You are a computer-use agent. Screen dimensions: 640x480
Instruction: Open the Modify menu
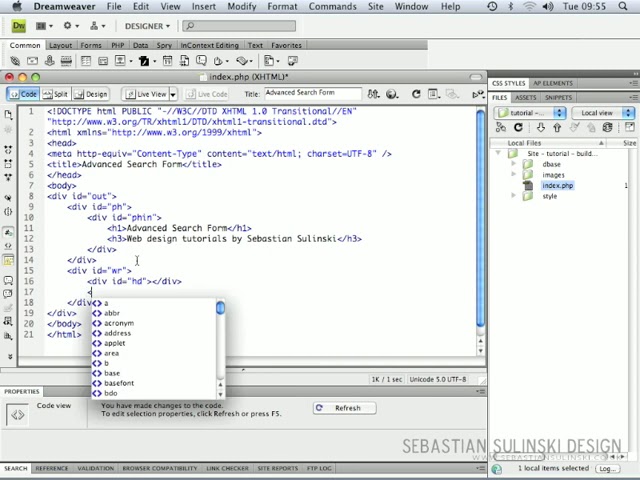242,7
